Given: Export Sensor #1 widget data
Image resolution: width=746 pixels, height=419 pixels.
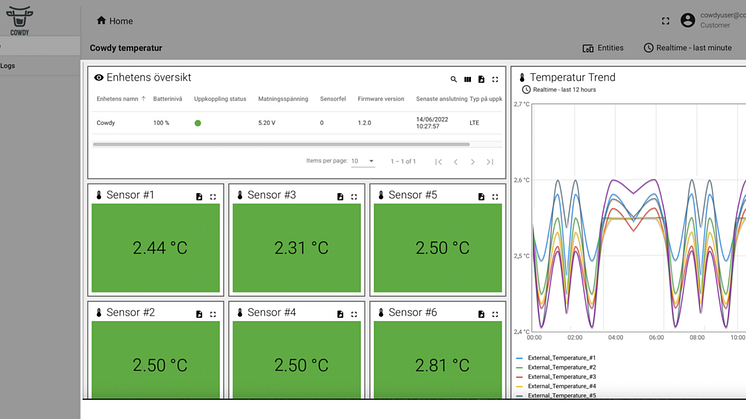Looking at the screenshot, I should (199, 197).
